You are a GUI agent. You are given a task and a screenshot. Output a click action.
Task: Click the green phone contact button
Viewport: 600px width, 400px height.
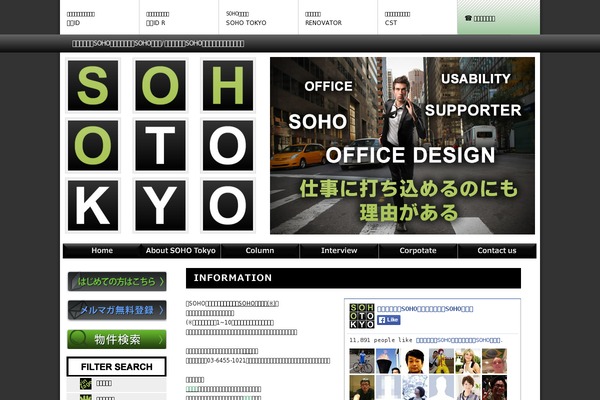pyautogui.click(x=498, y=17)
